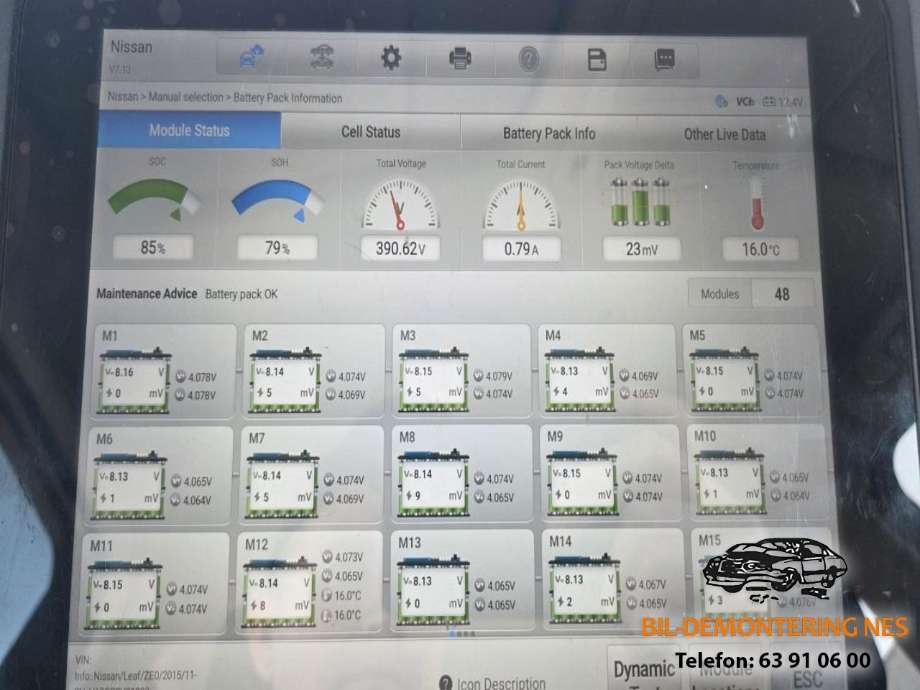This screenshot has width=920, height=690.
Task: Tap M7 module battery graphic
Action: point(282,484)
